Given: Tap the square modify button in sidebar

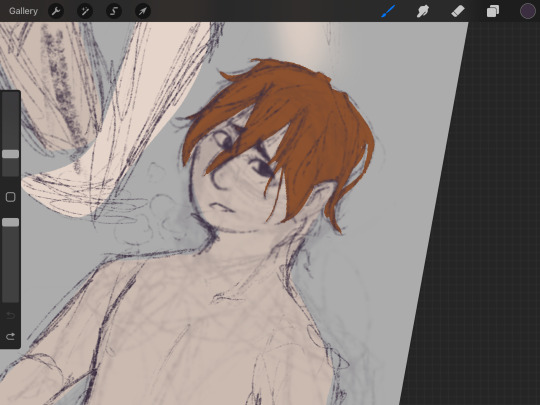Looking at the screenshot, I should point(10,197).
